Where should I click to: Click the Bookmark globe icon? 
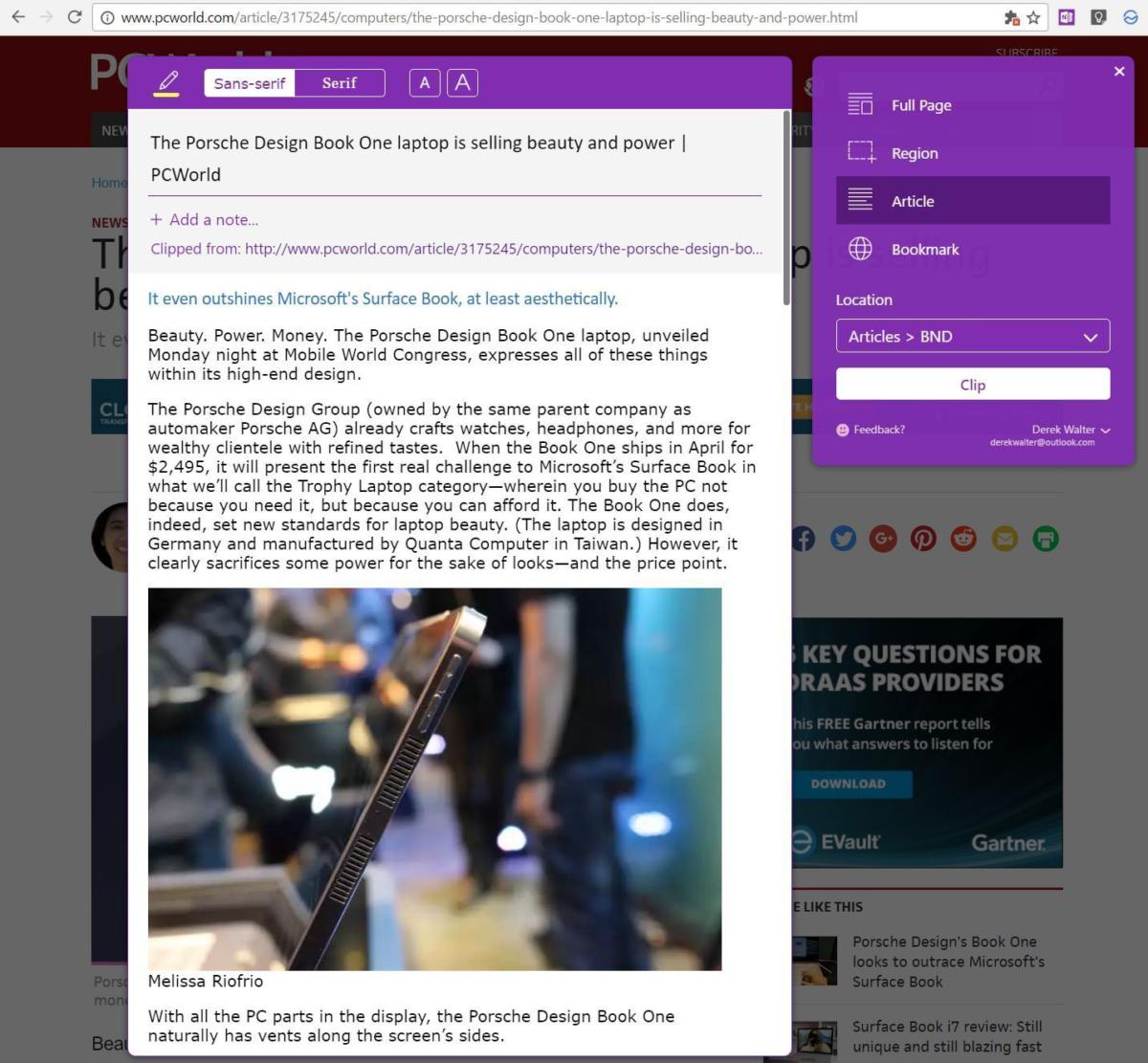(860, 249)
